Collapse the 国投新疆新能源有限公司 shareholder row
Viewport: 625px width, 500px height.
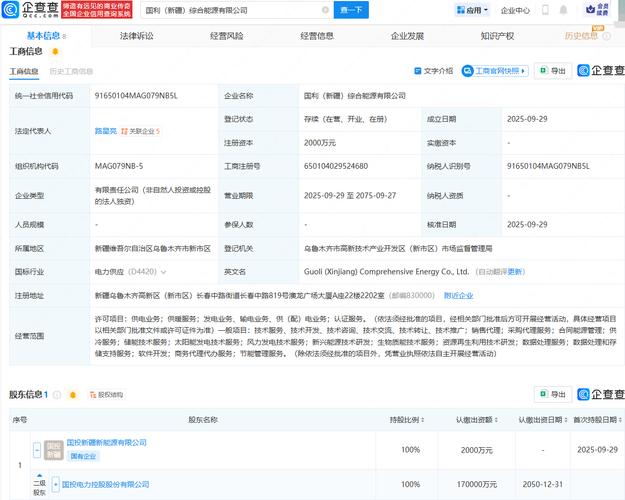click(x=37, y=450)
